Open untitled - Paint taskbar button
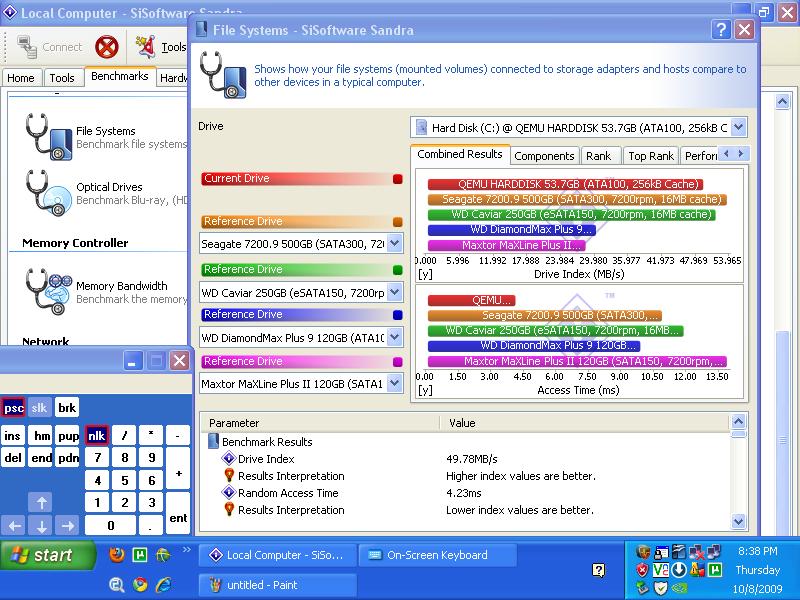Screen dimensions: 800x600 pyautogui.click(x=277, y=585)
